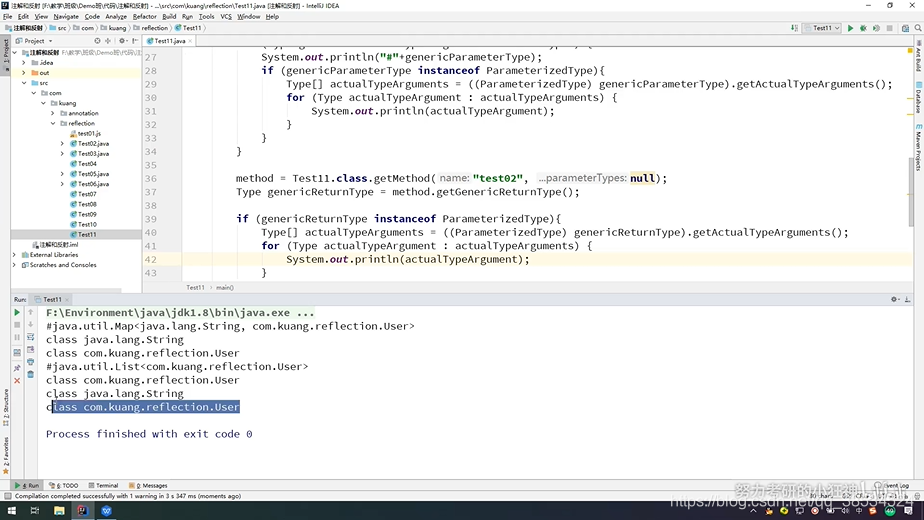
Task: Toggle the Database side panel
Action: pos(918,97)
